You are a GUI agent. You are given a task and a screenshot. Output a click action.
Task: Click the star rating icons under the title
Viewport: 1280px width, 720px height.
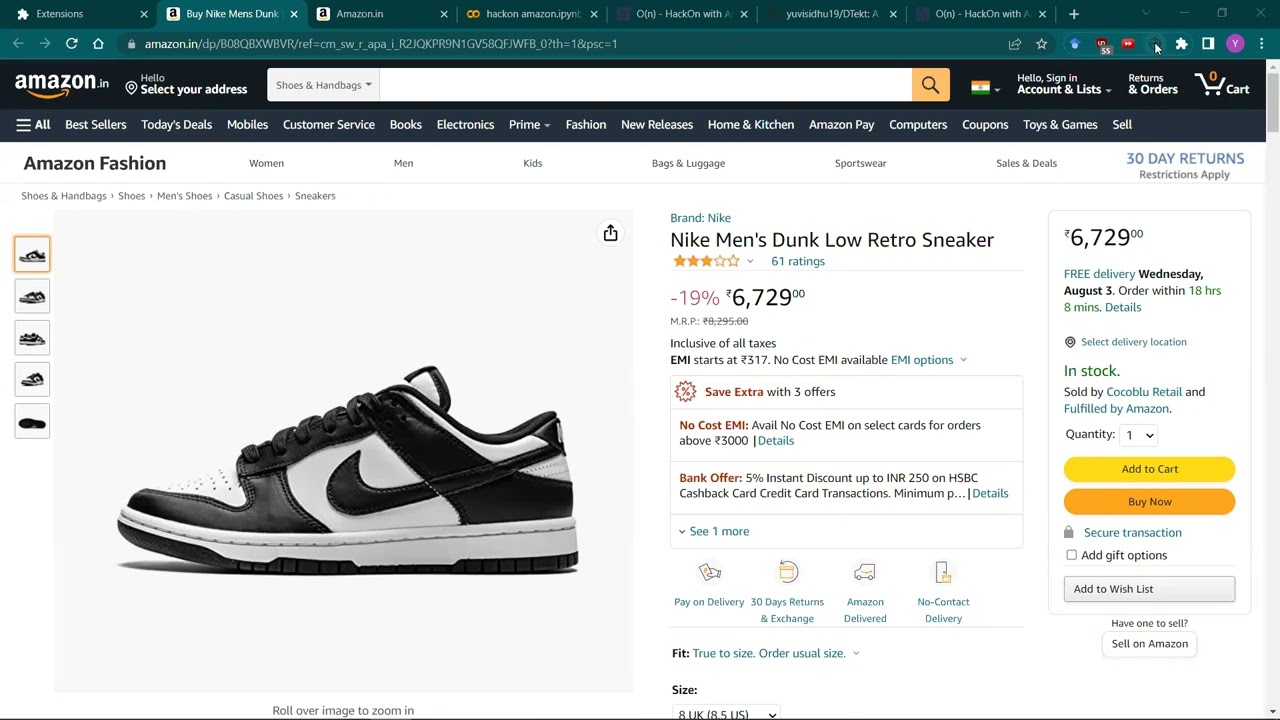706,261
